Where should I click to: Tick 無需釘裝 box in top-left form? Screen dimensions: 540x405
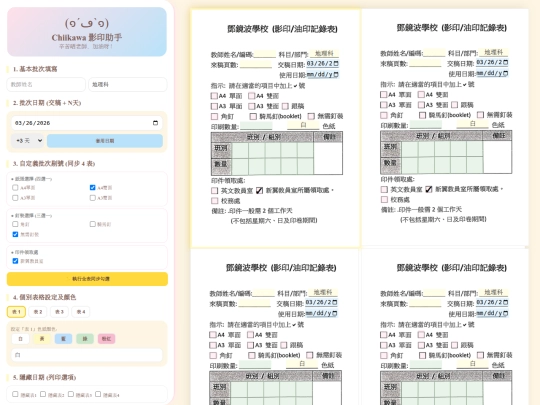click(311, 116)
